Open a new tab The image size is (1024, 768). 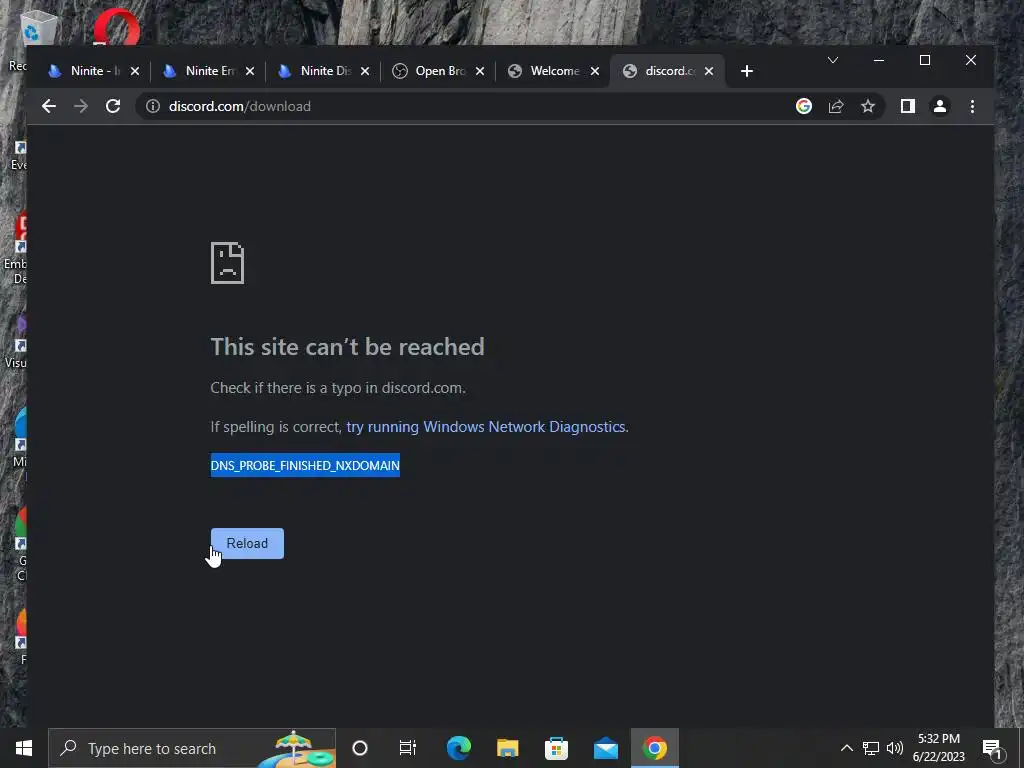click(x=747, y=71)
